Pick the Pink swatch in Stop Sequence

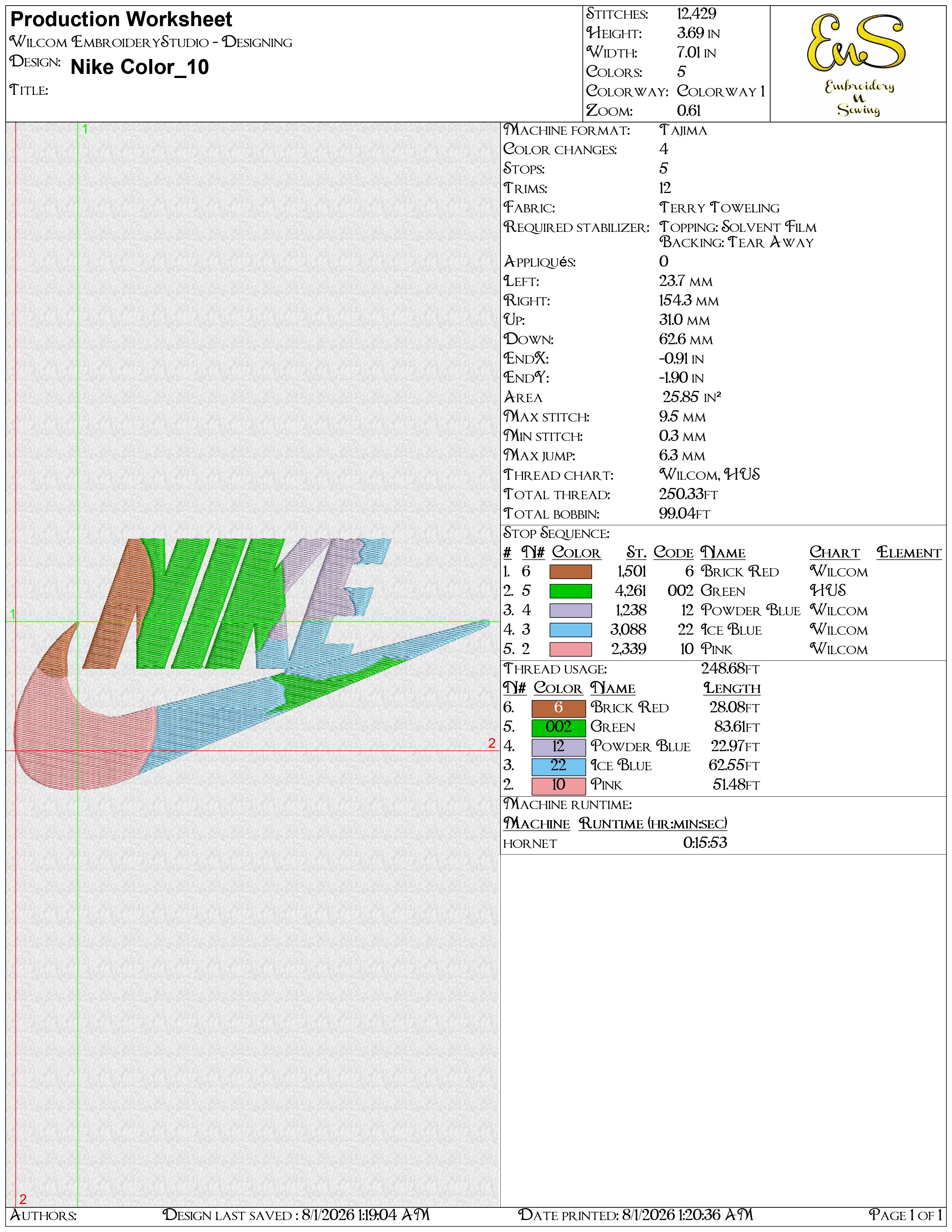tap(570, 649)
